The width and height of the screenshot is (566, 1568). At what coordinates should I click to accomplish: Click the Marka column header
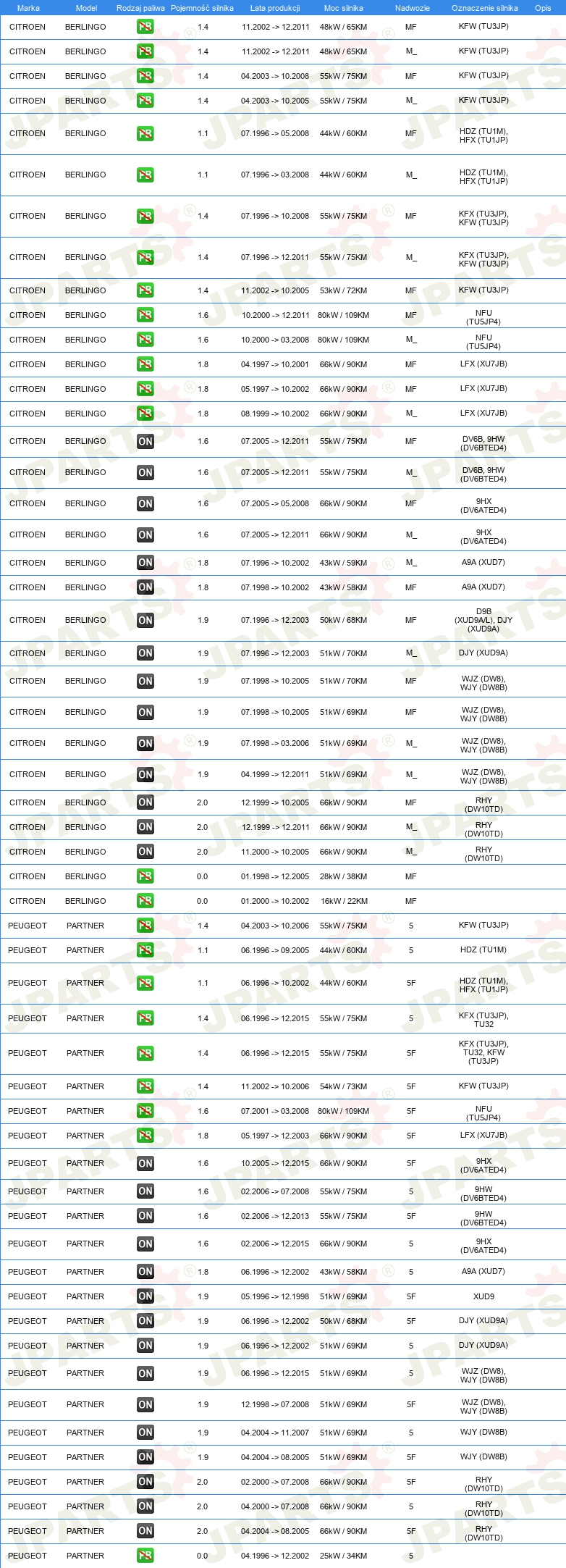pyautogui.click(x=28, y=8)
